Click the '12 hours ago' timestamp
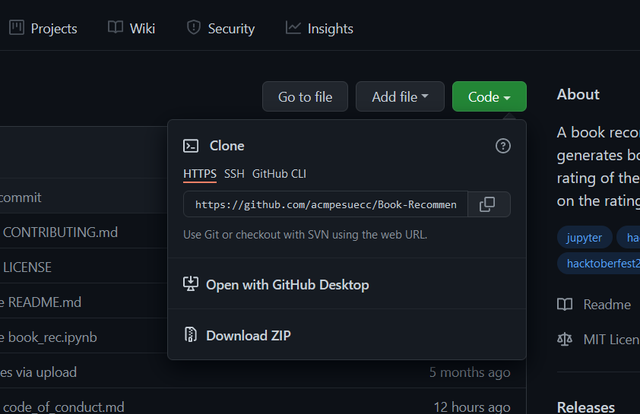The height and width of the screenshot is (414, 640). point(472,407)
